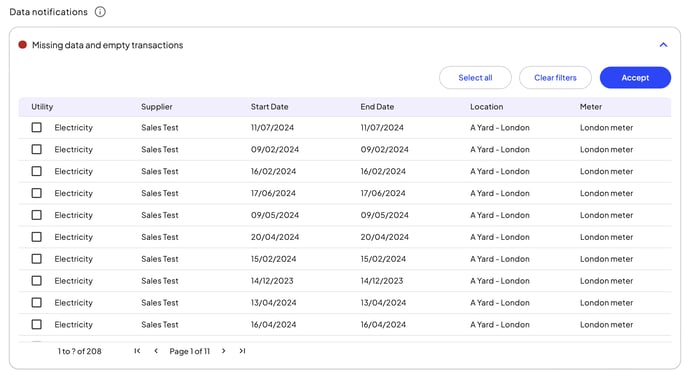688x376 pixels.
Task: Click the Clear filters button
Action: (555, 78)
